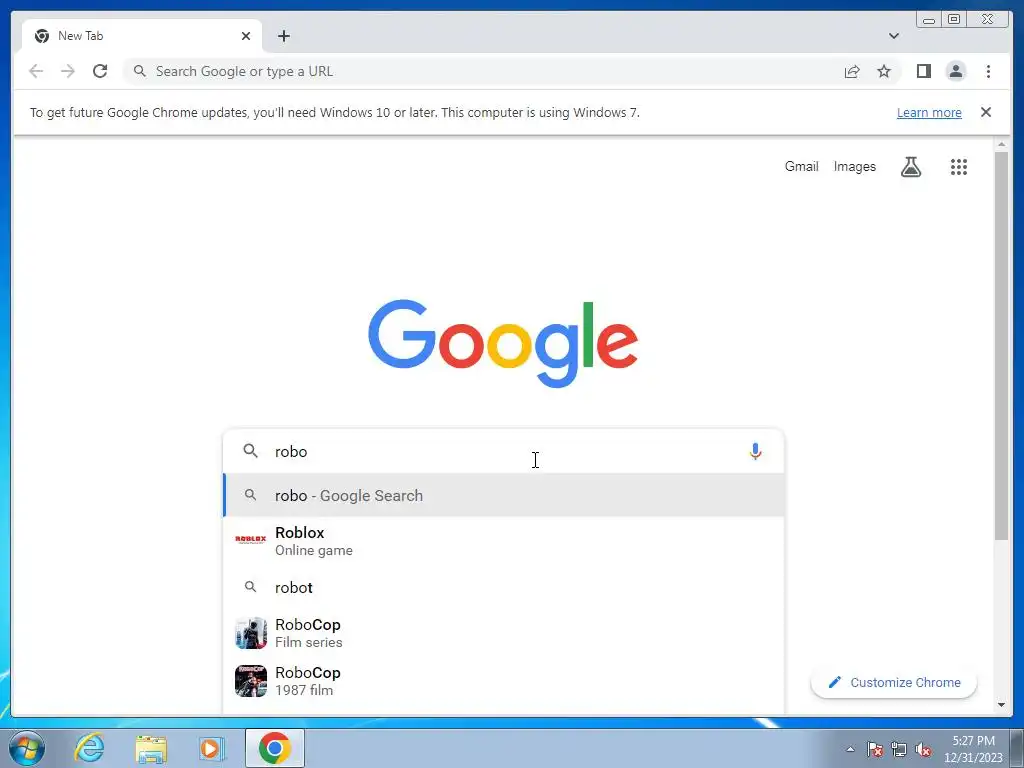This screenshot has width=1024, height=768.
Task: Dismiss the Windows update info bar
Action: point(985,112)
